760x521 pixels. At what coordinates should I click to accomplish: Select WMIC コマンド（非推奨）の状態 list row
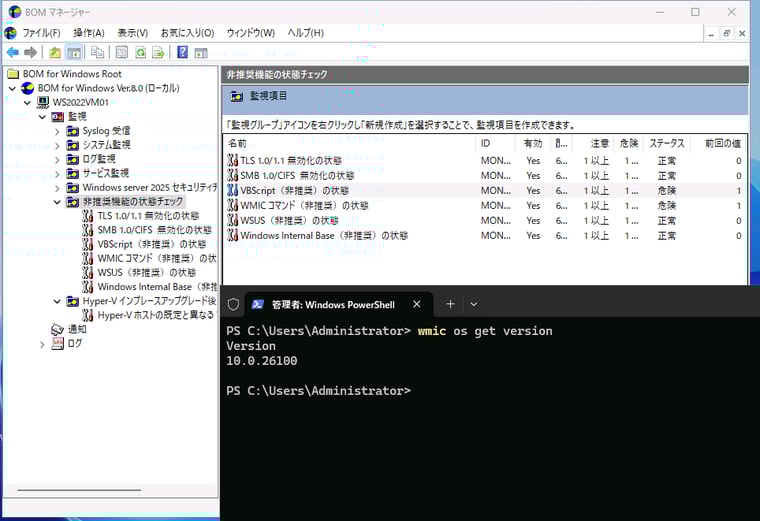pyautogui.click(x=485, y=205)
